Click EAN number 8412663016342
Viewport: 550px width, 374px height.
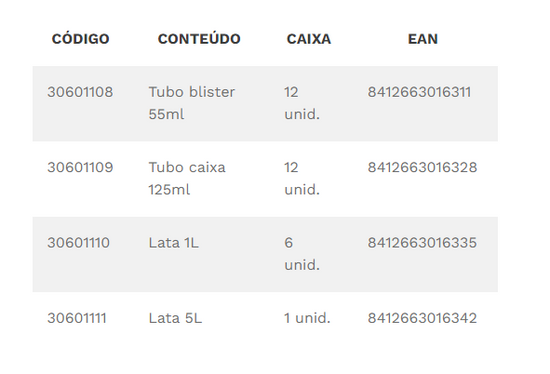pos(422,318)
